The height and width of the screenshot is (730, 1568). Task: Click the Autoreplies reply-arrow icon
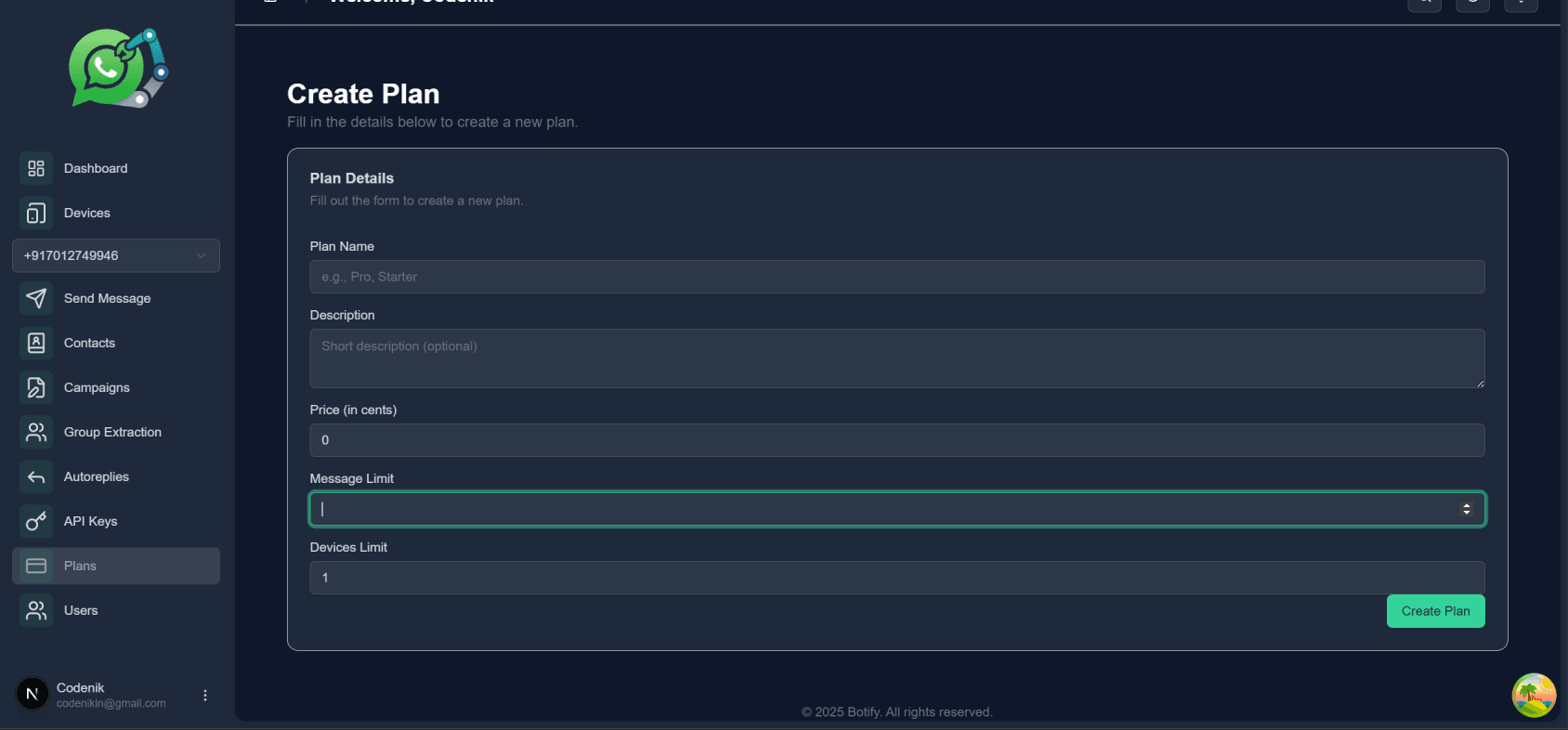(36, 476)
